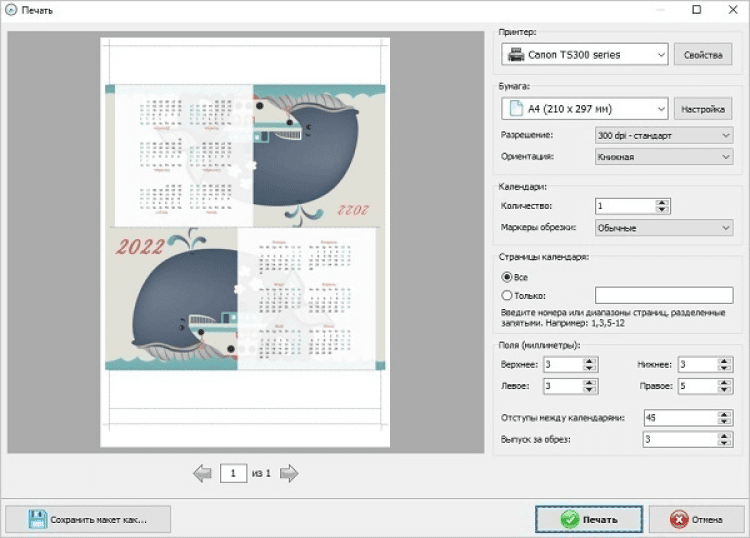750x538 pixels.
Task: Click the printer icon in printer selector
Action: [x=516, y=55]
